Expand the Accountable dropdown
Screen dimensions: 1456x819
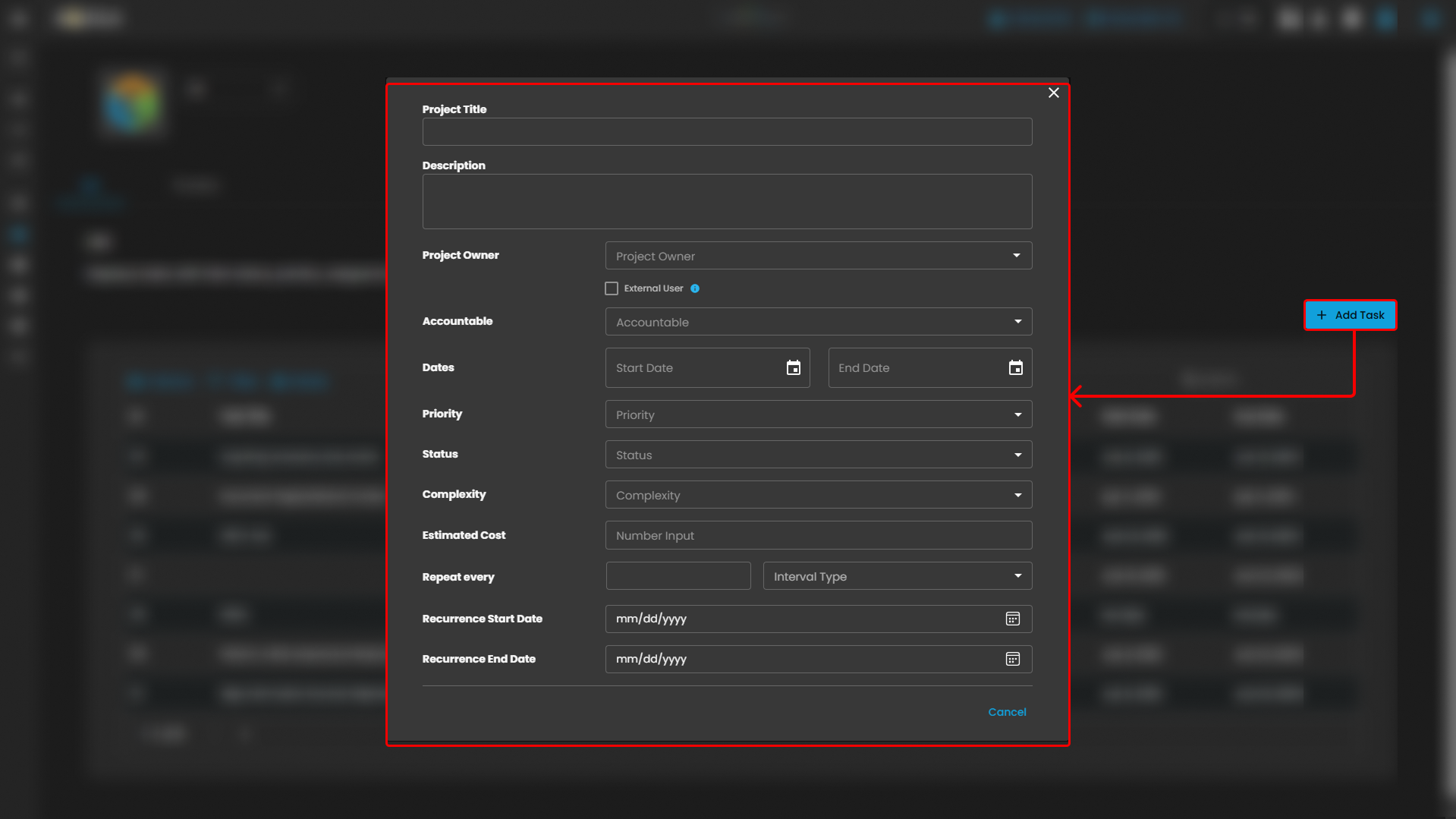click(x=818, y=322)
